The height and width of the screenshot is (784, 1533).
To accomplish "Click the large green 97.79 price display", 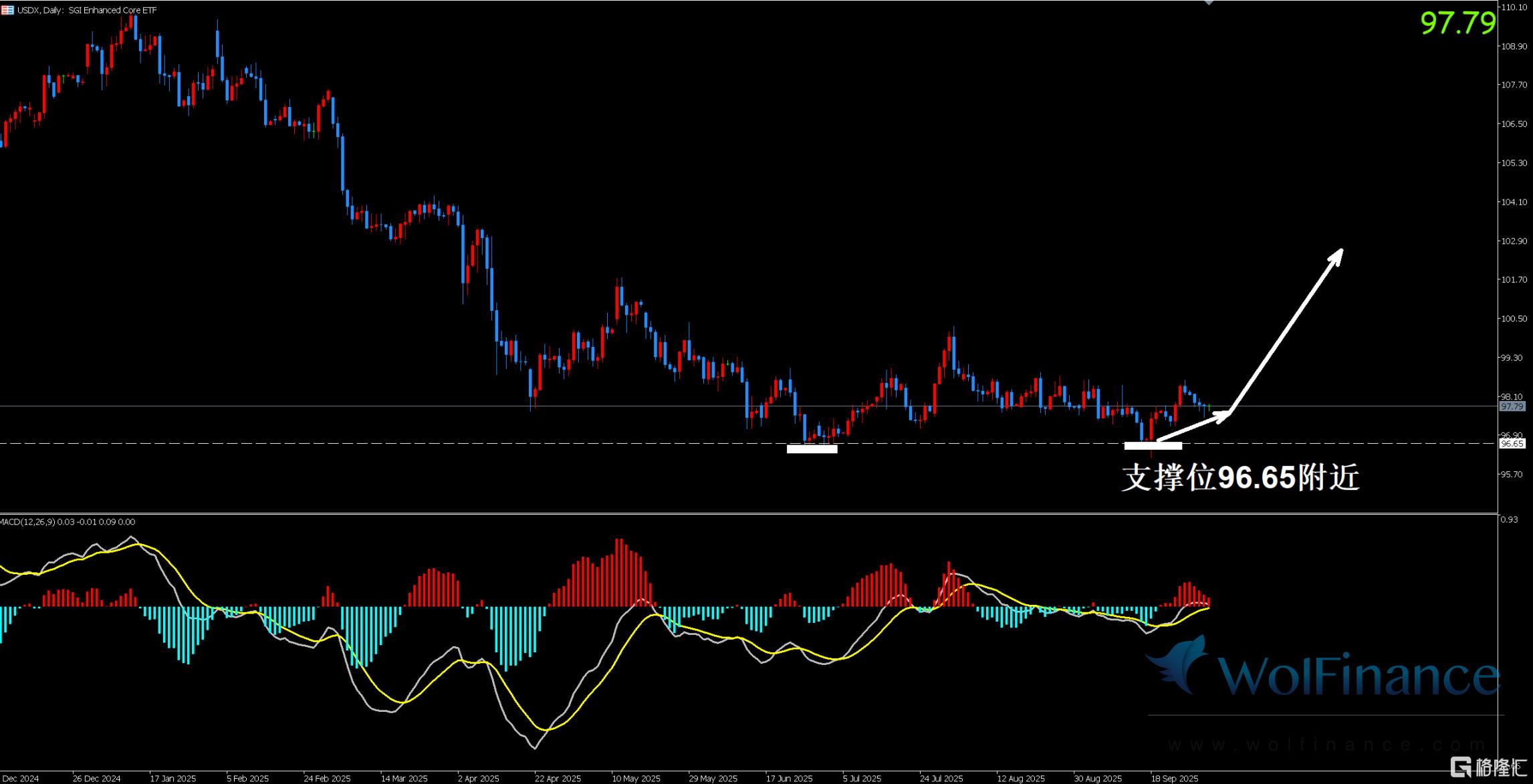I will click(1457, 23).
